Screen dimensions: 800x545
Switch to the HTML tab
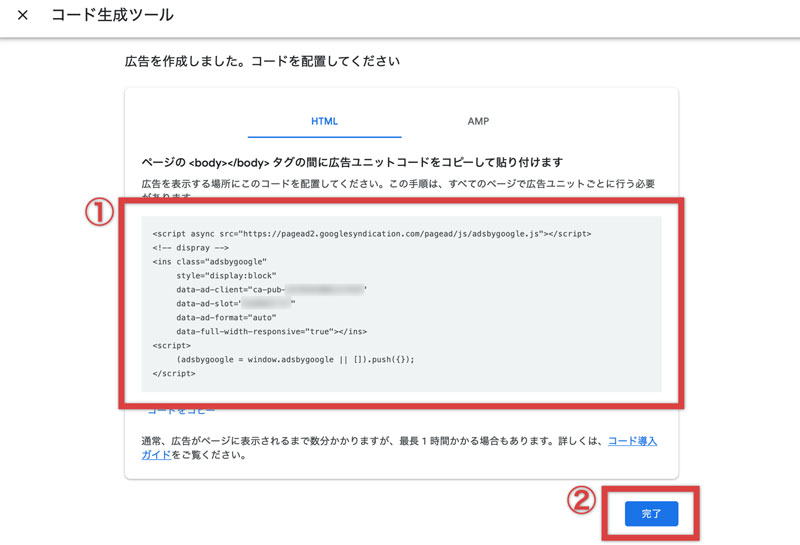pyautogui.click(x=324, y=121)
